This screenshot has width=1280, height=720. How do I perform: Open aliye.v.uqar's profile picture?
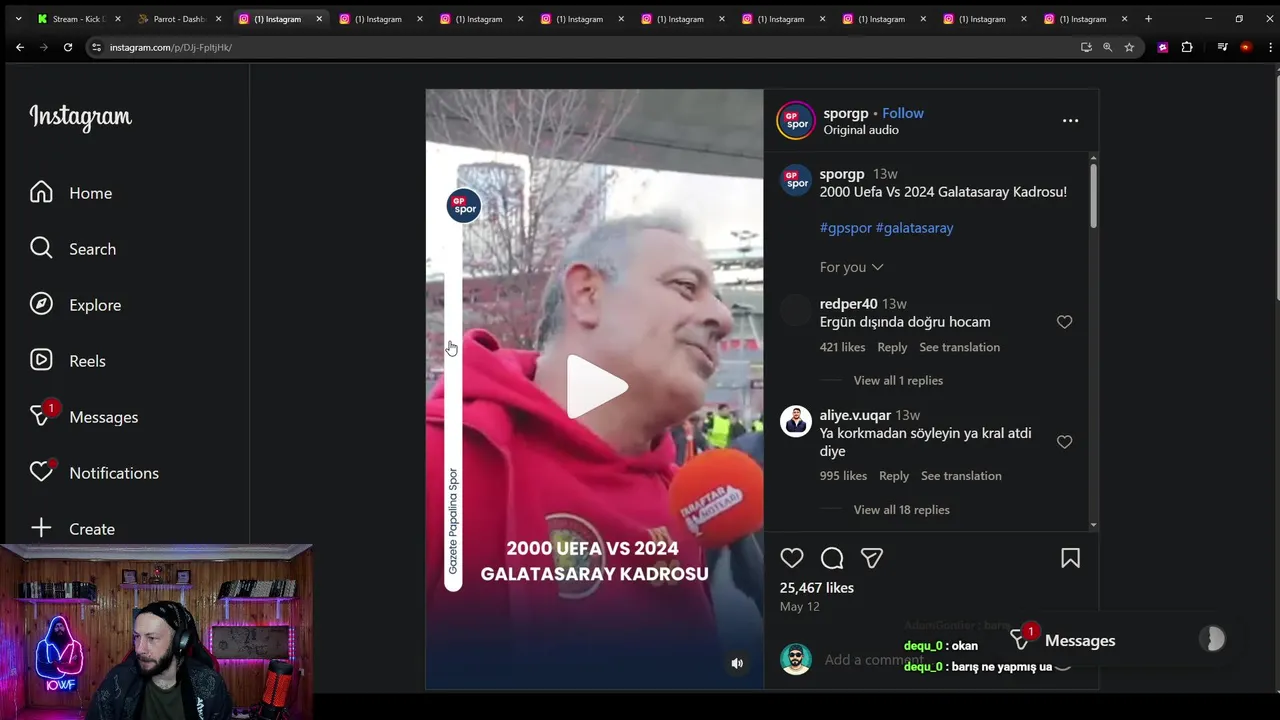(796, 421)
